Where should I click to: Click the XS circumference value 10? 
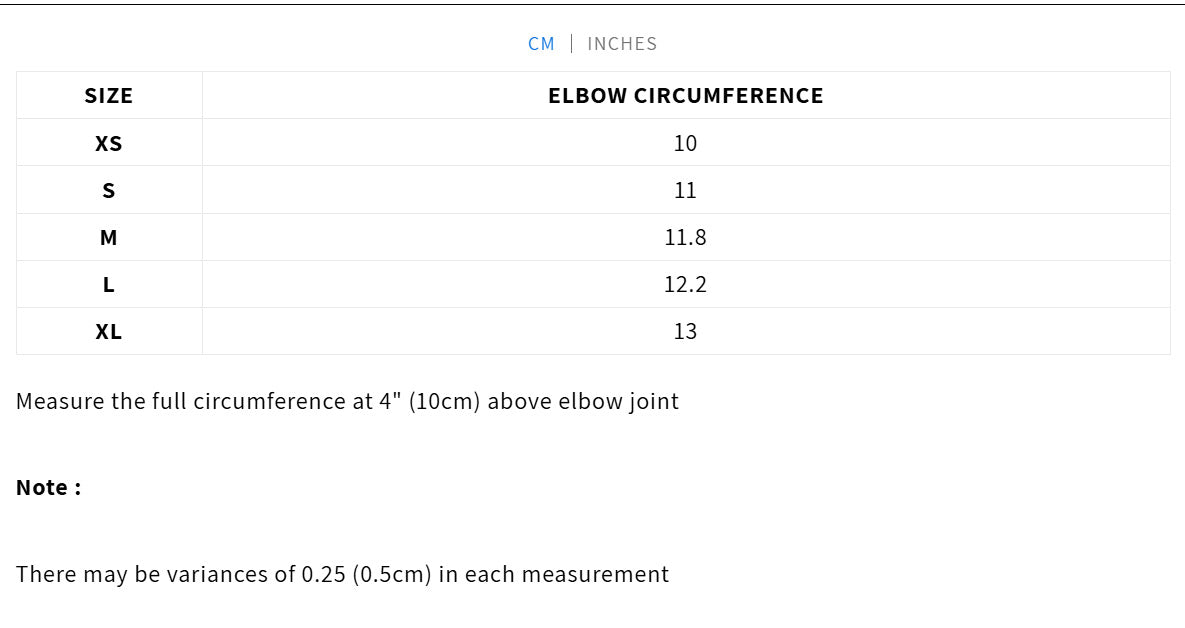click(685, 143)
